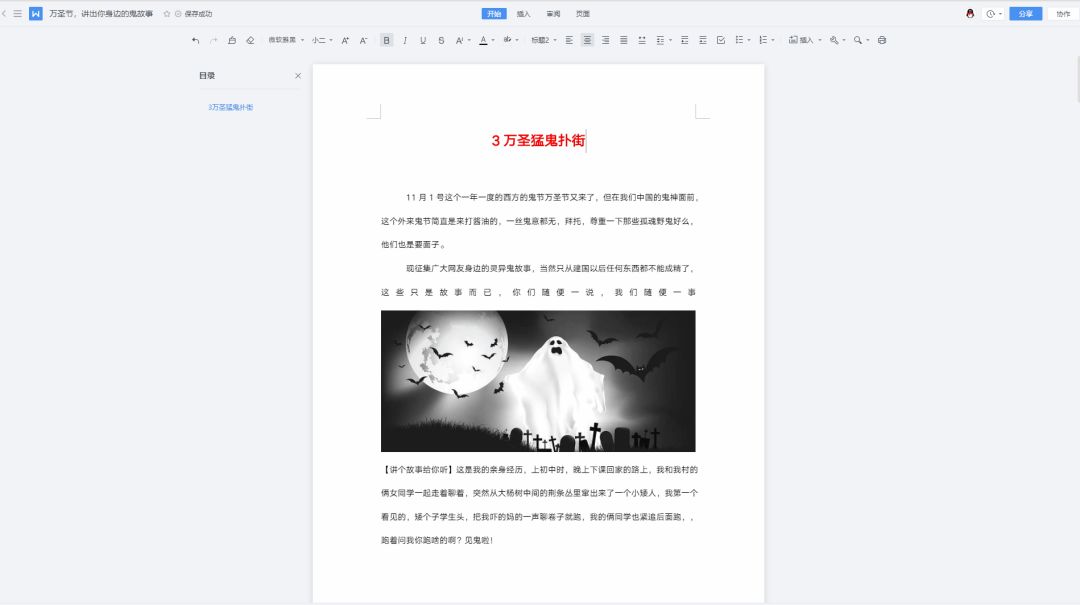Toggle underline formatting
Image resolution: width=1080 pixels, height=605 pixels.
[423, 40]
